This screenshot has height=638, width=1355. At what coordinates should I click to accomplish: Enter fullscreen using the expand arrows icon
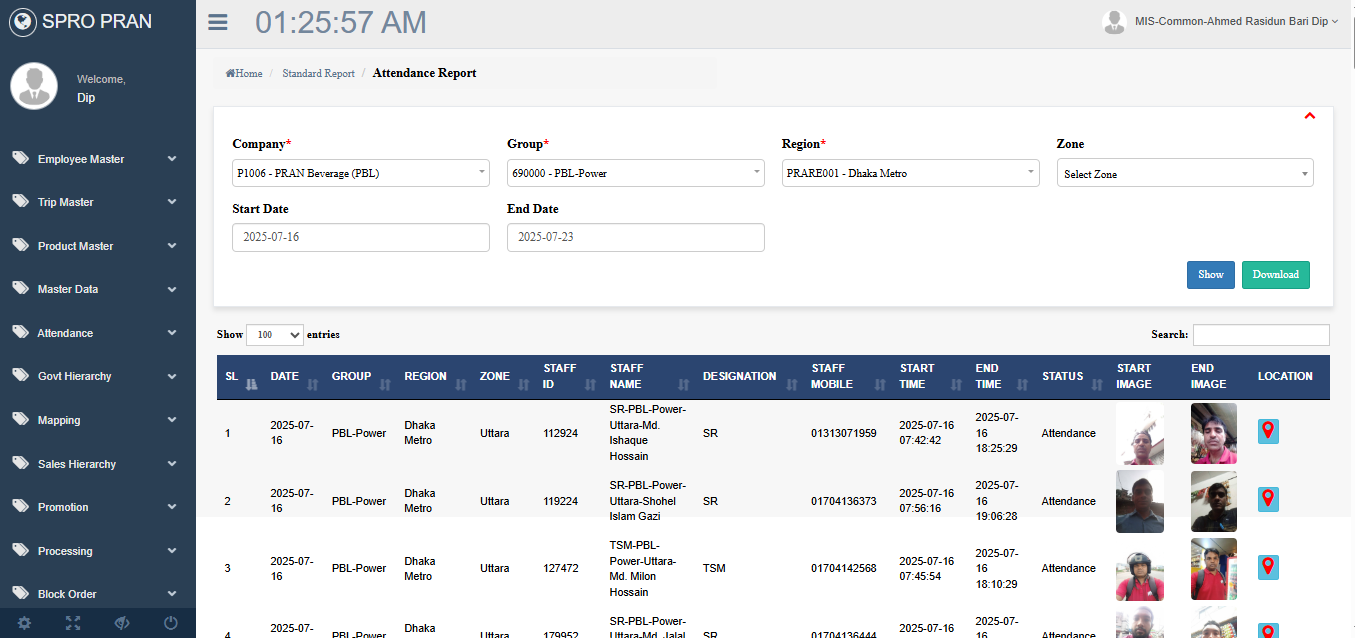[73, 623]
